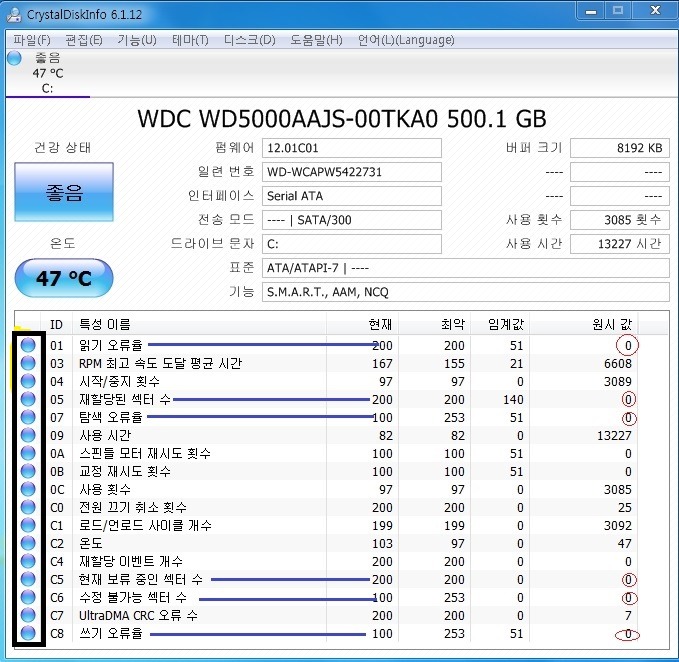Click the 펌웨어 field showing 12.01C01
The height and width of the screenshot is (662, 679).
coord(350,148)
